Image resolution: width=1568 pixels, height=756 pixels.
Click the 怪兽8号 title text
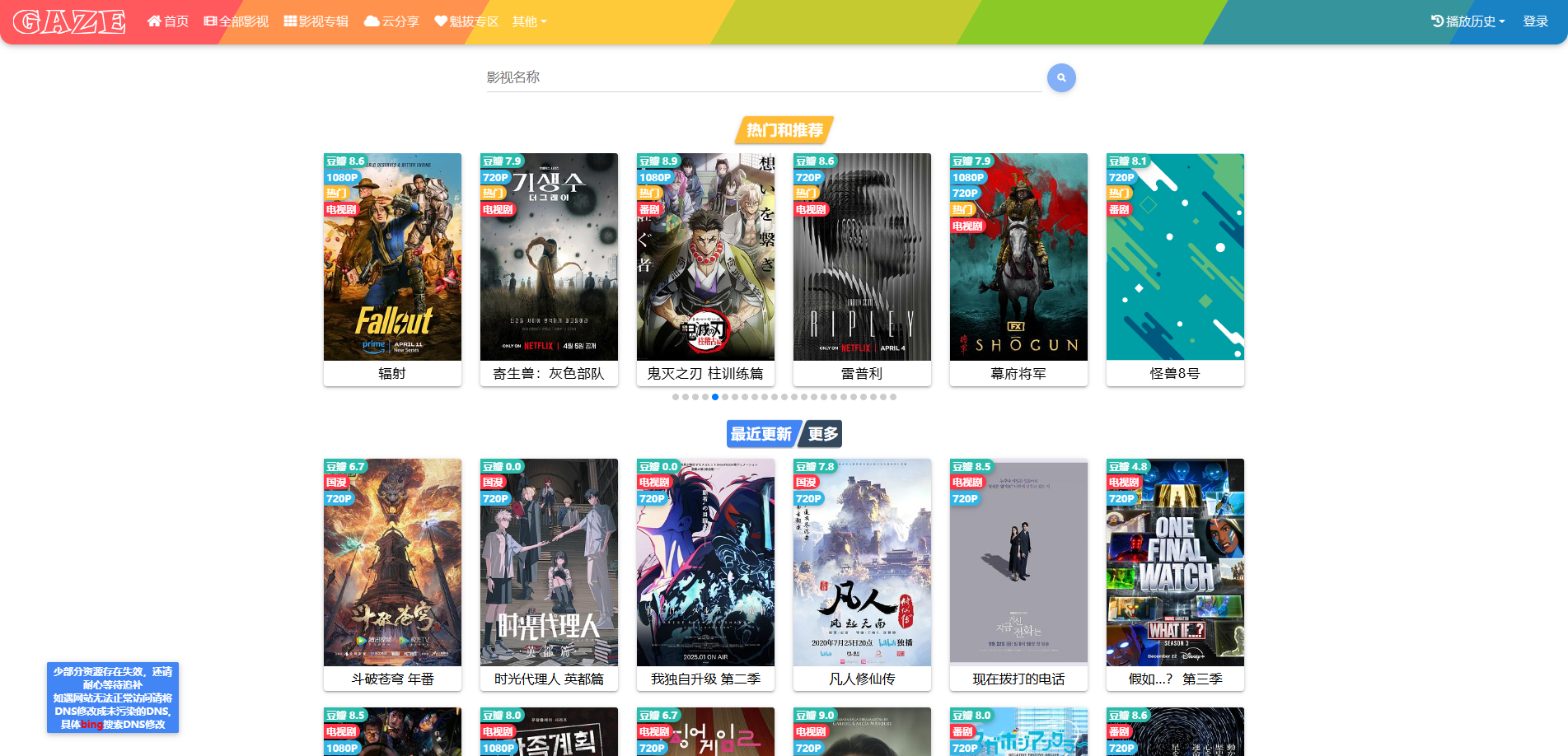(1175, 373)
